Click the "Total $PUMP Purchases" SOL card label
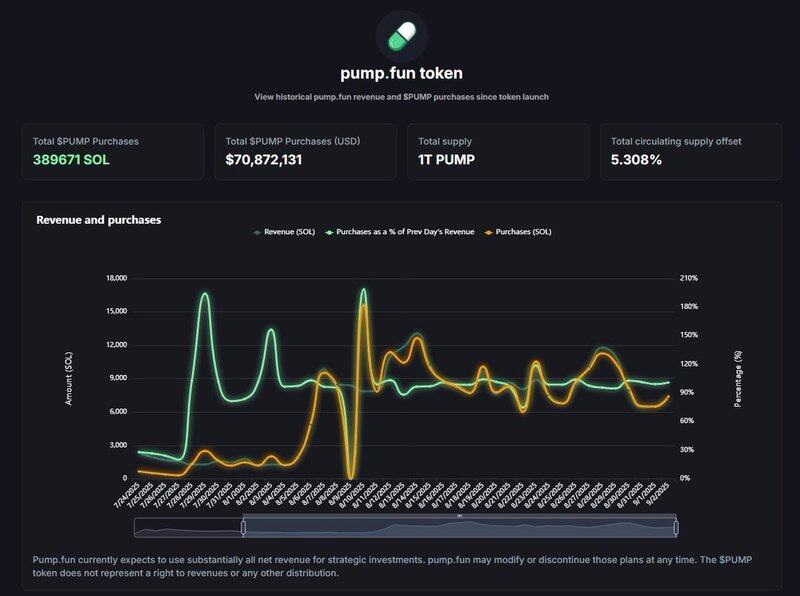 coord(86,141)
